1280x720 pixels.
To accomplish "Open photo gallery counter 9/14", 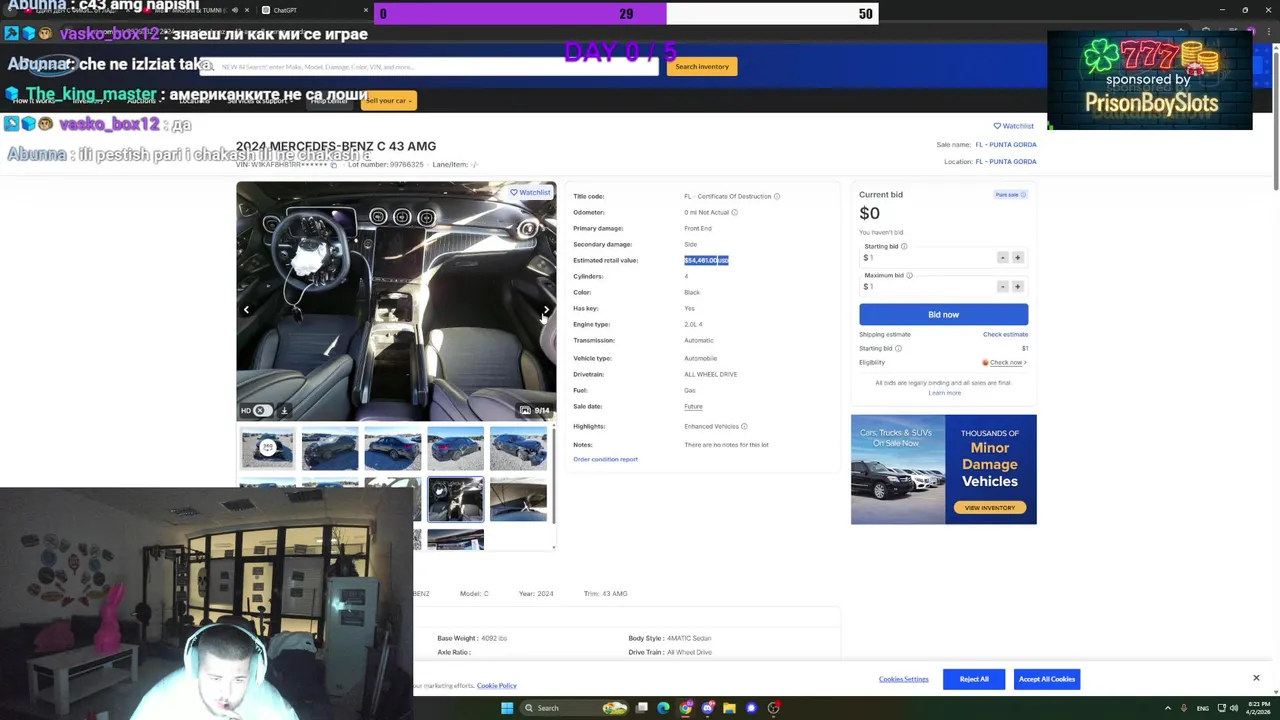I will pos(535,410).
